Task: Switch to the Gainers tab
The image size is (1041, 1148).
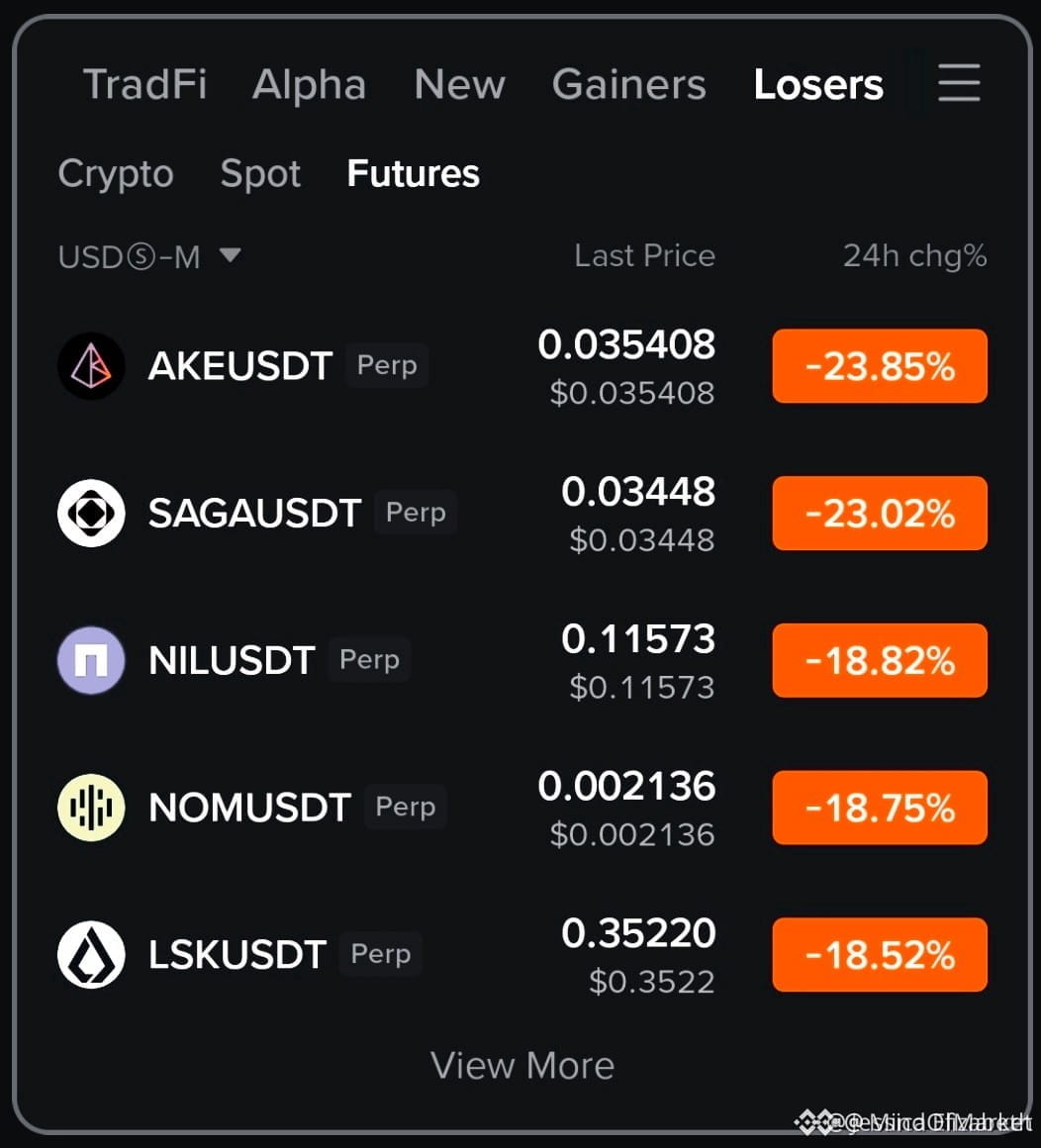Action: 628,84
